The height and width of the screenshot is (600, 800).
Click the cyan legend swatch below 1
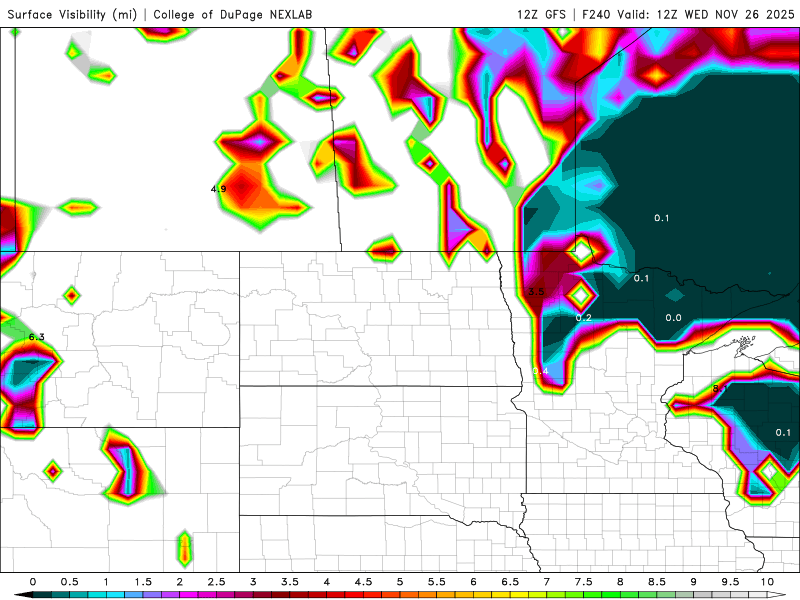(115, 595)
